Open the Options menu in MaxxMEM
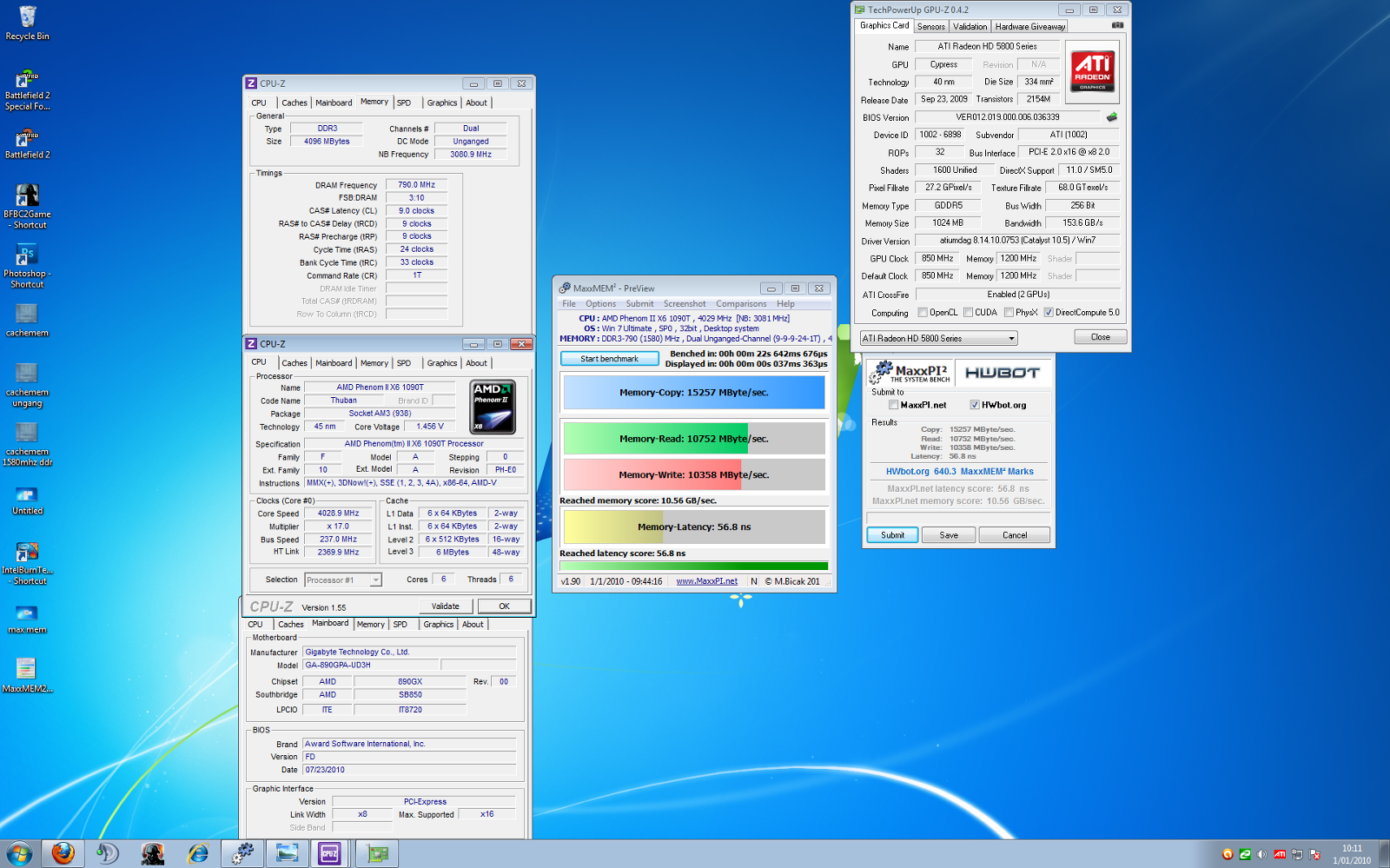The image size is (1390, 868). tap(600, 304)
